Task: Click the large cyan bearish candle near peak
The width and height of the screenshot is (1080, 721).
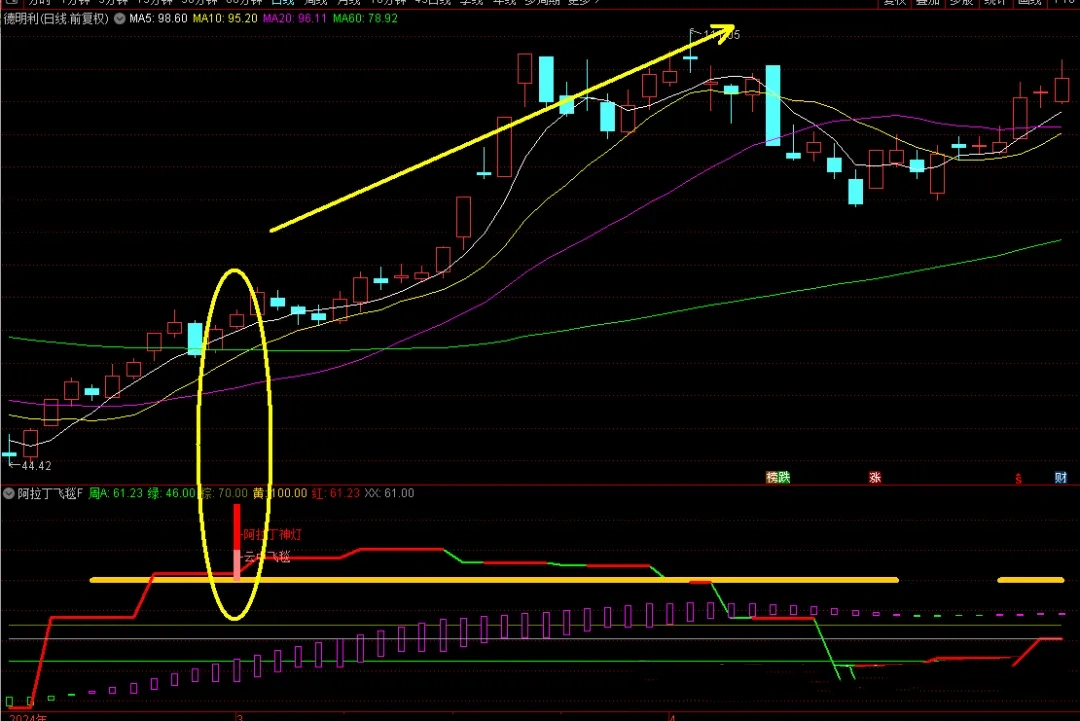Action: click(x=772, y=105)
